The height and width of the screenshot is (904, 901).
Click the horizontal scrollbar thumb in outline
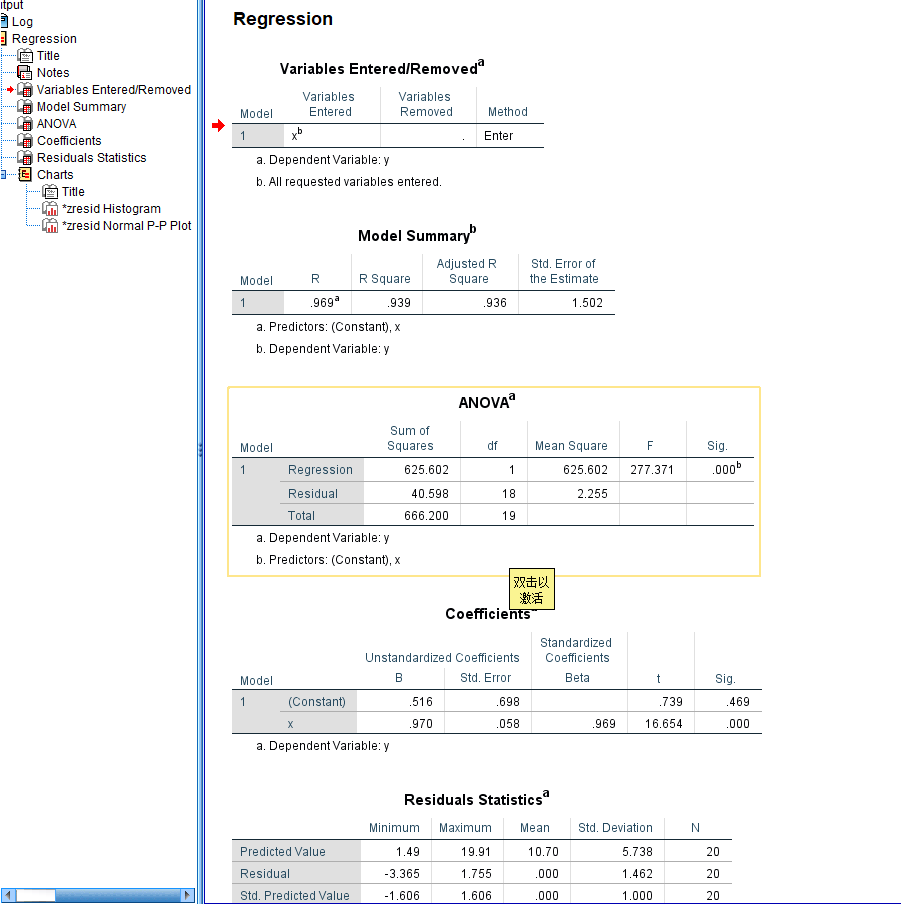point(35,895)
